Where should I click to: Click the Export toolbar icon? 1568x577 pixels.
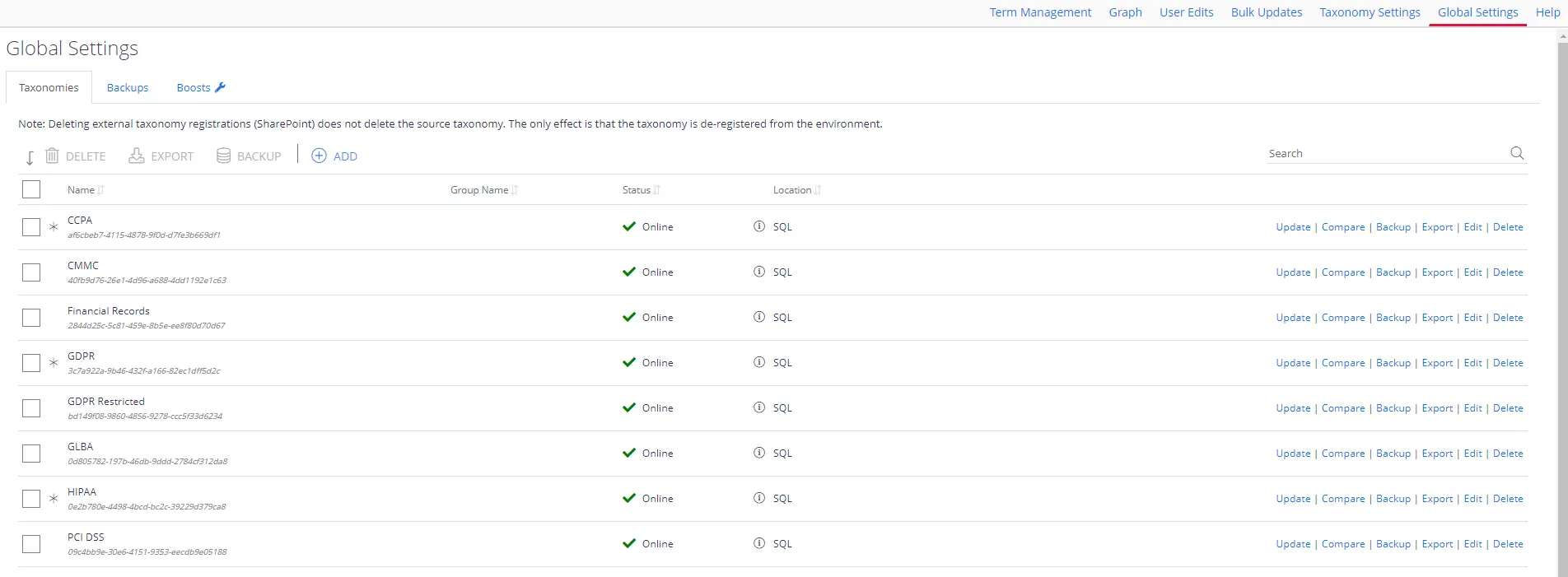point(137,156)
